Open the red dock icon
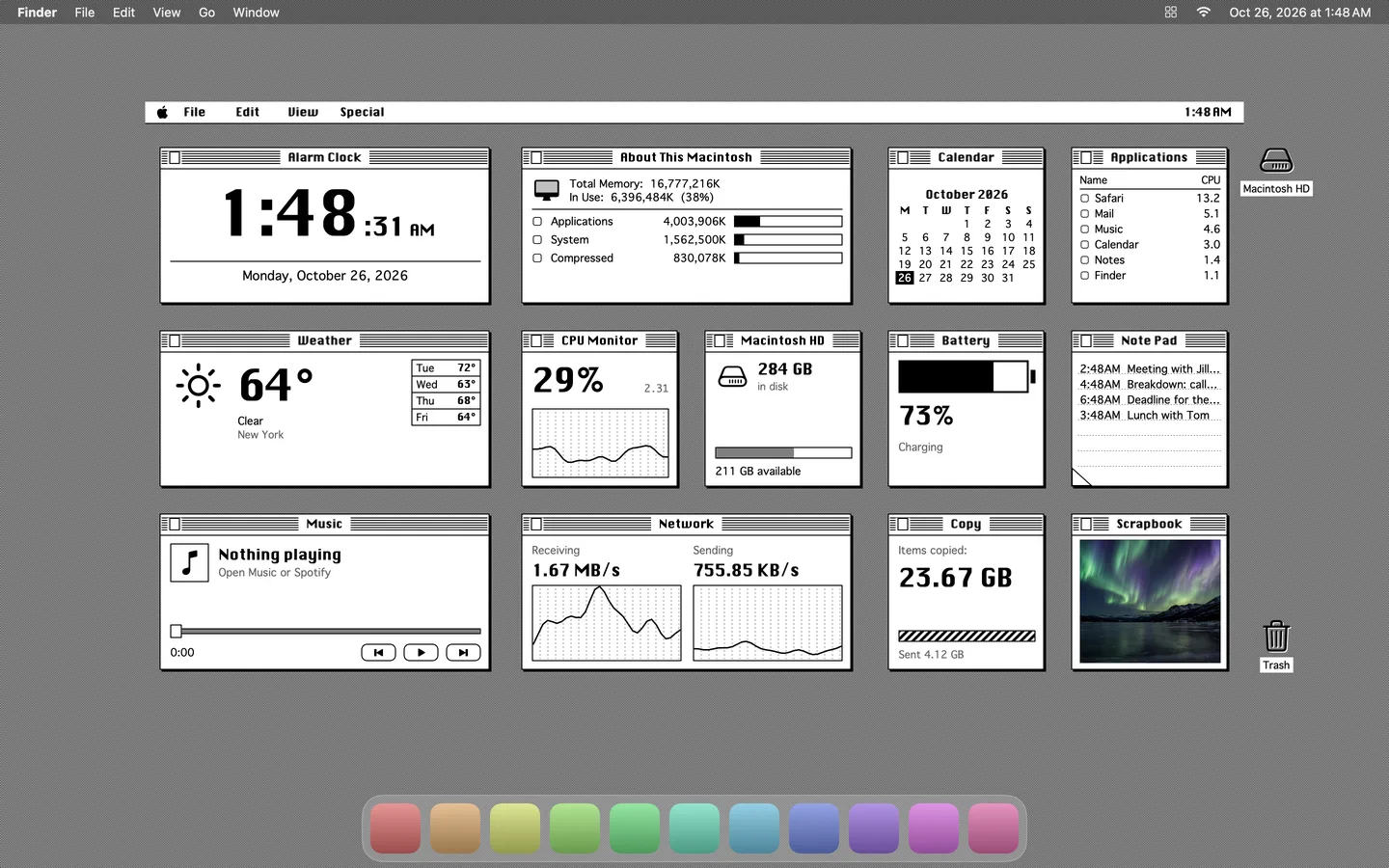The height and width of the screenshot is (868, 1389). click(x=395, y=828)
